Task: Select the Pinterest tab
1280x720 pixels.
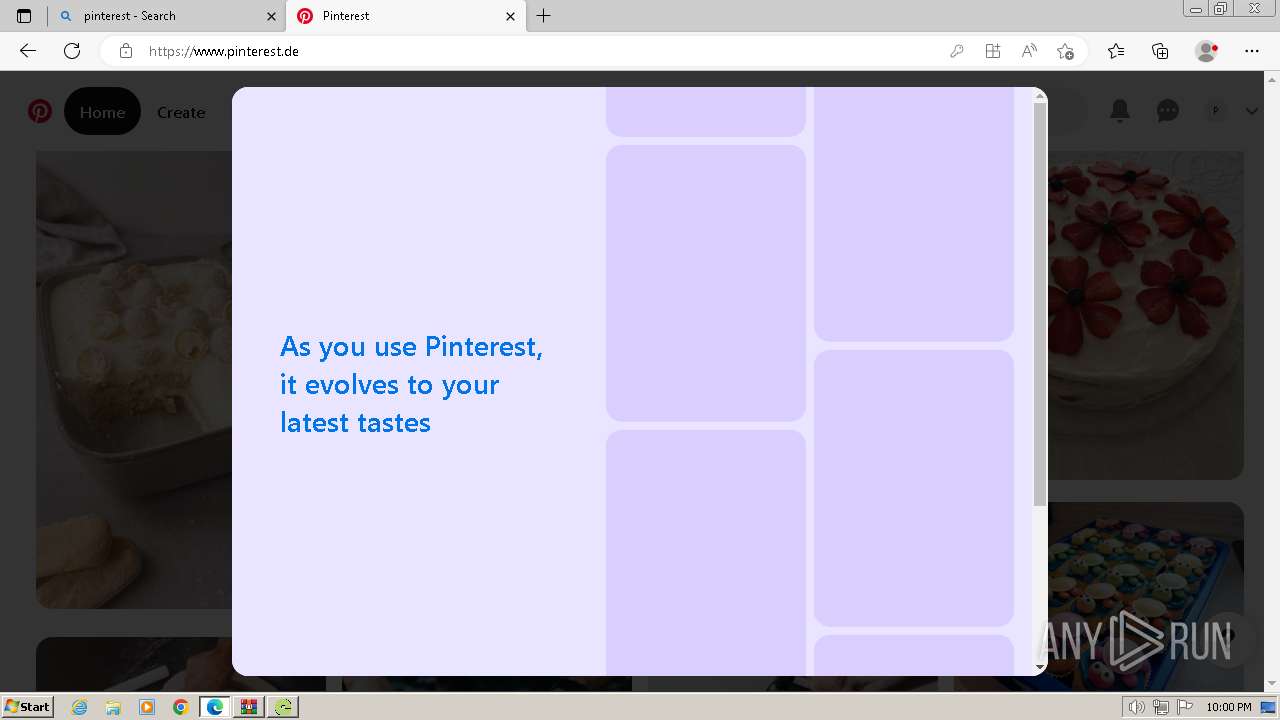Action: click(x=406, y=16)
